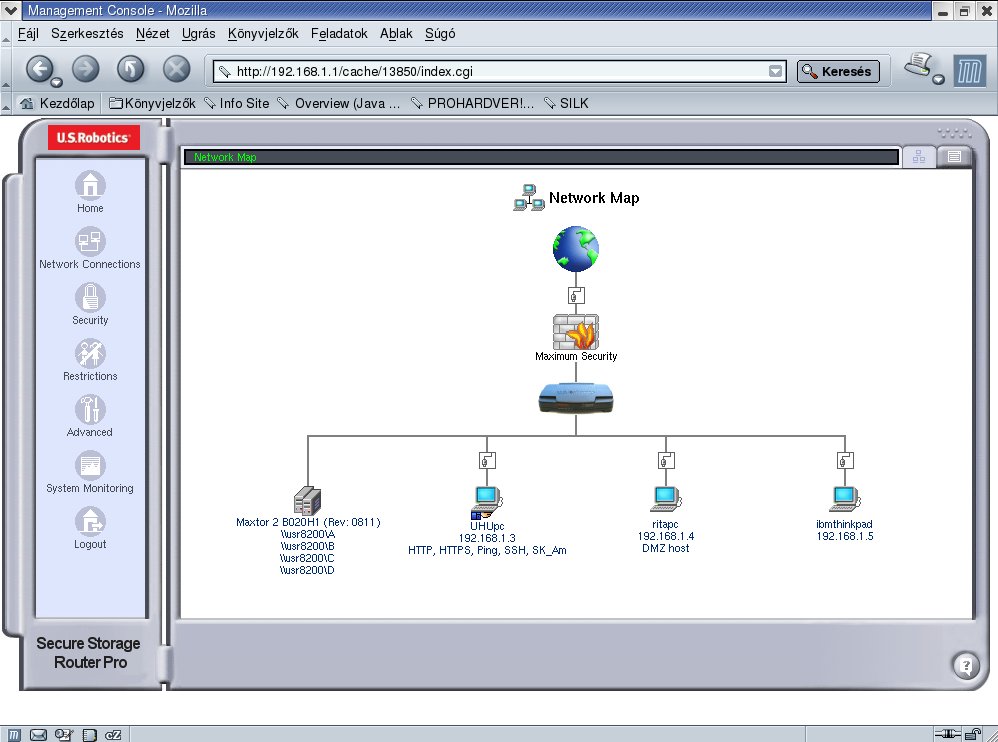Viewport: 998px width, 742px height.
Task: Click the \\usr8200\B share
Action: (307, 546)
